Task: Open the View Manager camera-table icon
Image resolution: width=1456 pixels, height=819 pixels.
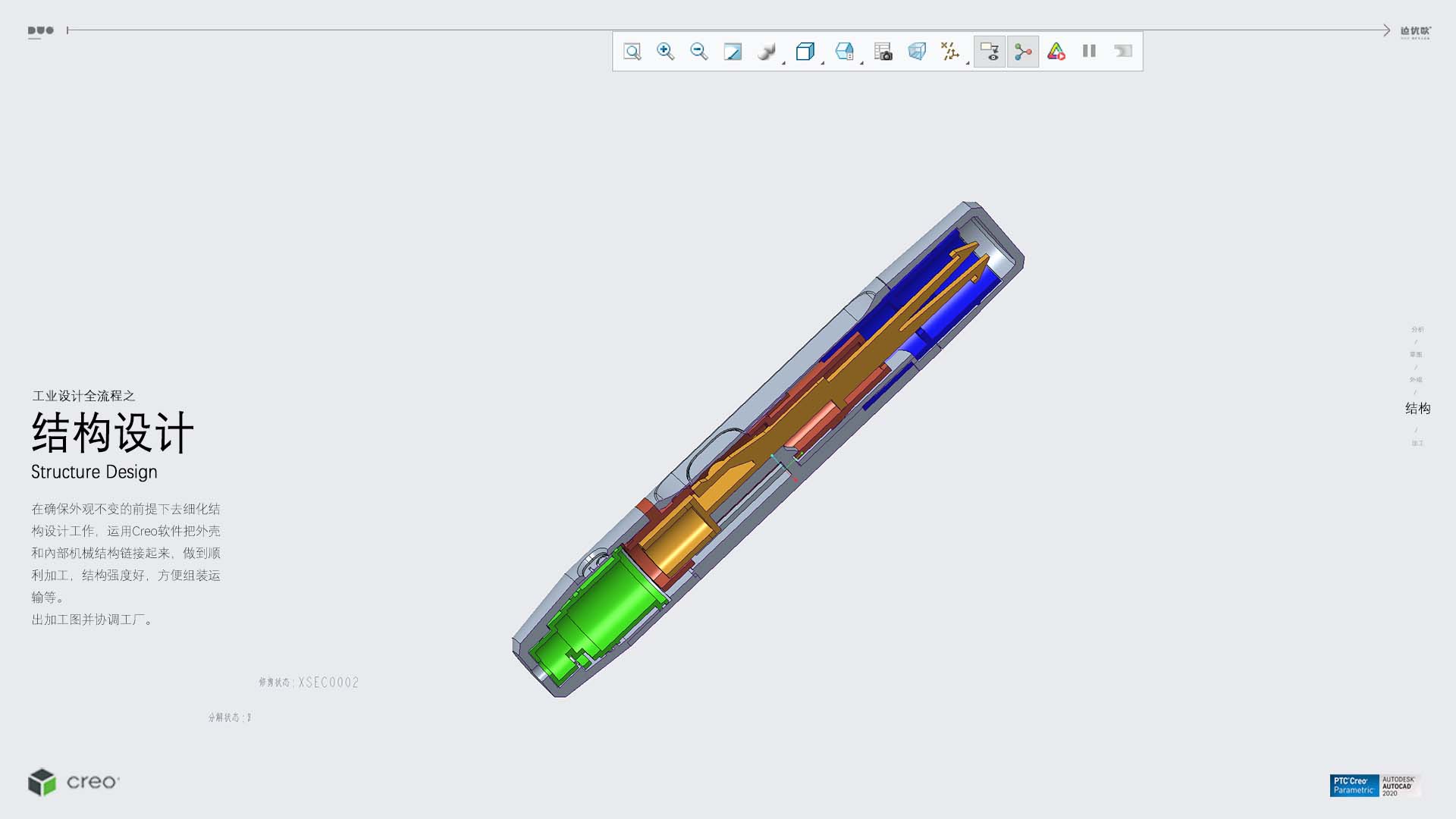Action: pyautogui.click(x=883, y=52)
